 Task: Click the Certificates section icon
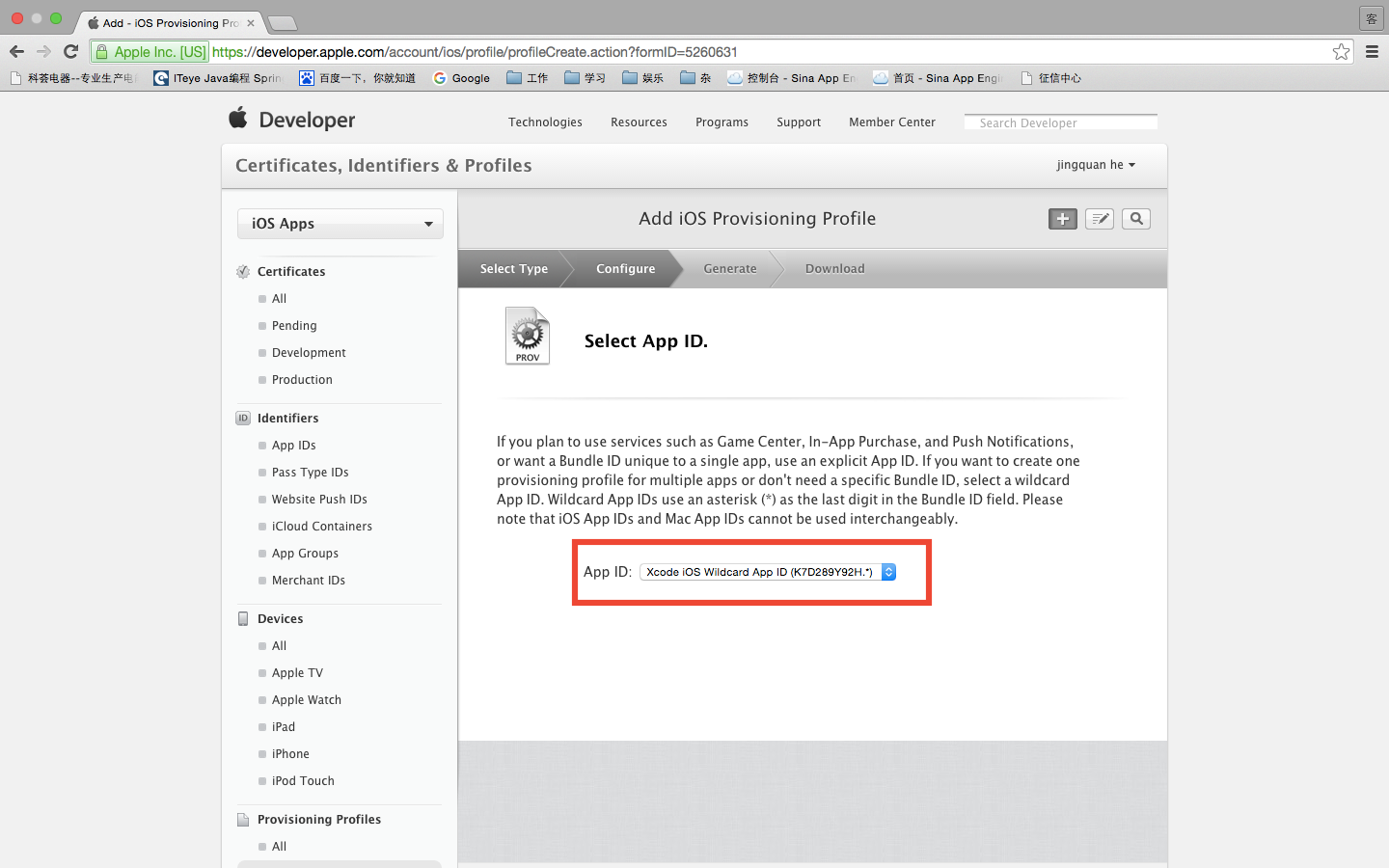[243, 272]
